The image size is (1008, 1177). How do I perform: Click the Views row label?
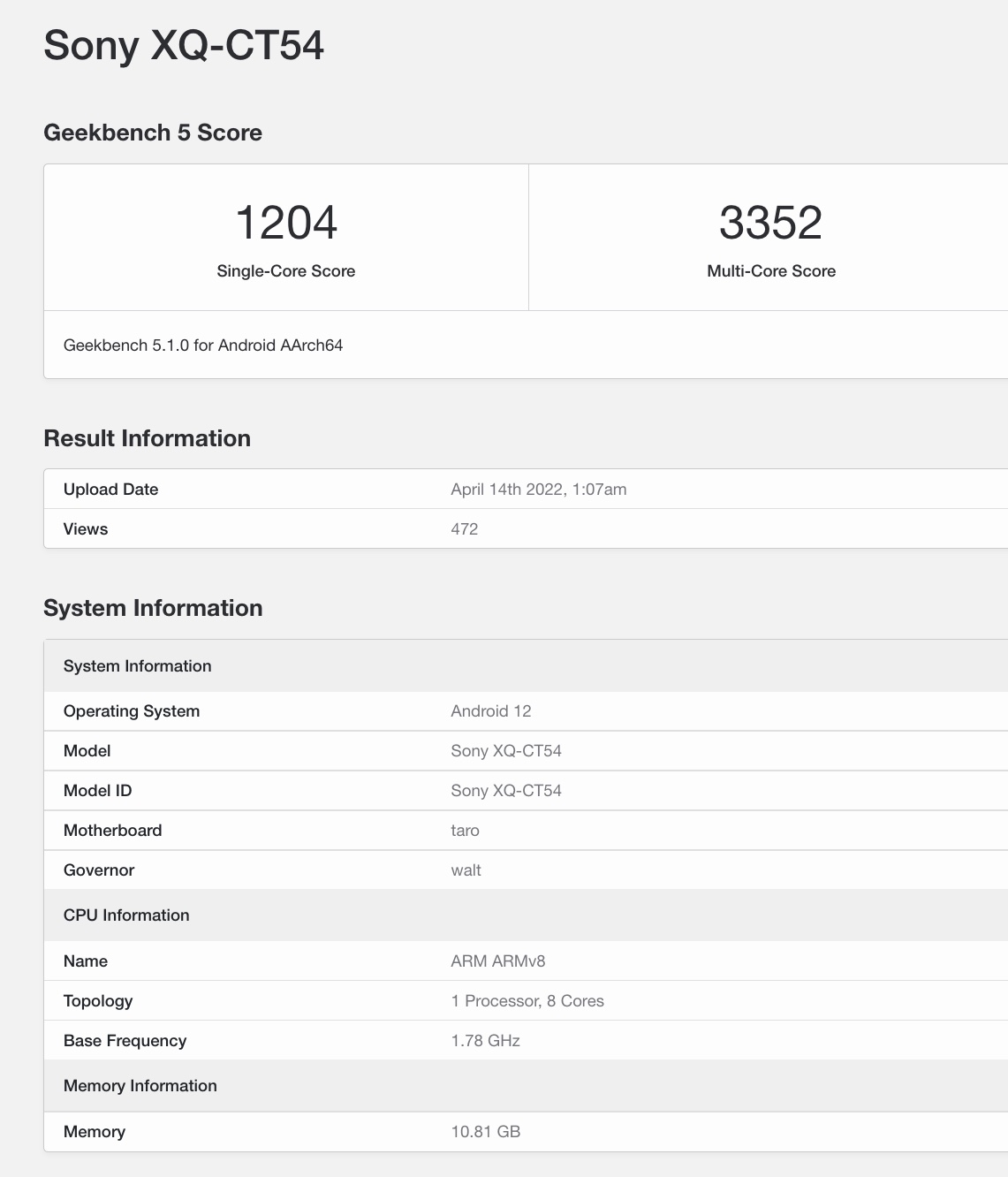[x=86, y=529]
